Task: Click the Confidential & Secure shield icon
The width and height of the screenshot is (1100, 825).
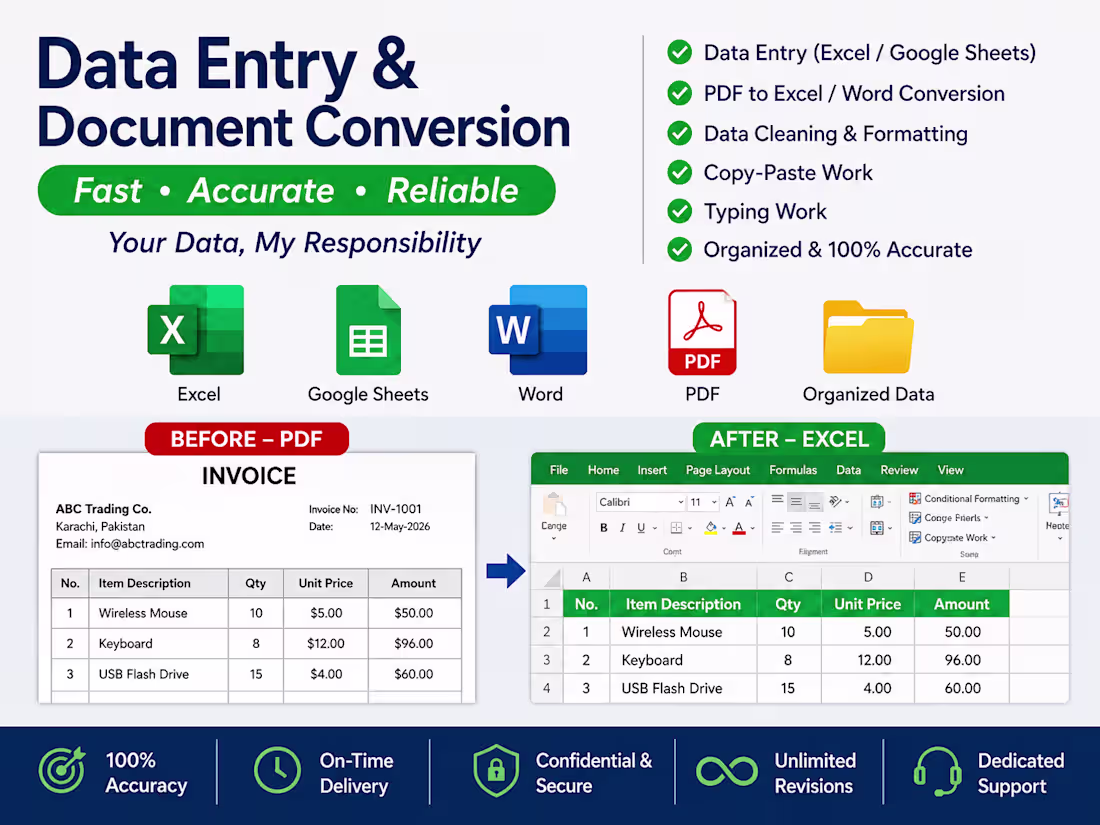Action: [496, 770]
